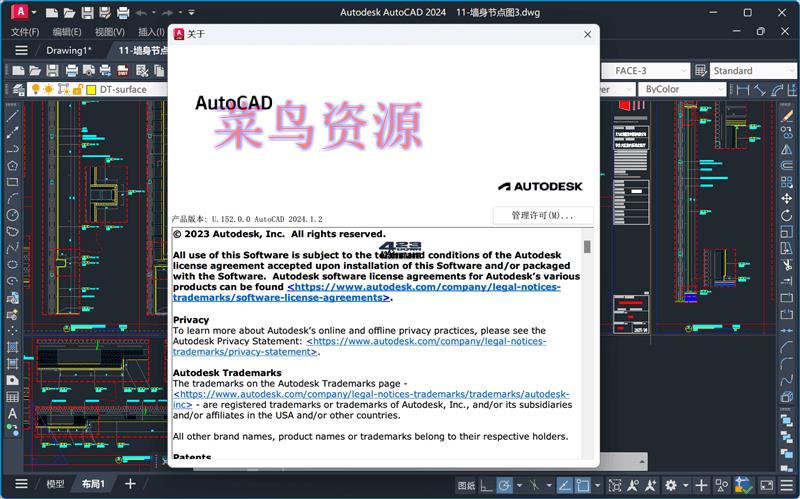This screenshot has height=499, width=800.
Task: Add a new layout with plus button
Action: click(131, 484)
